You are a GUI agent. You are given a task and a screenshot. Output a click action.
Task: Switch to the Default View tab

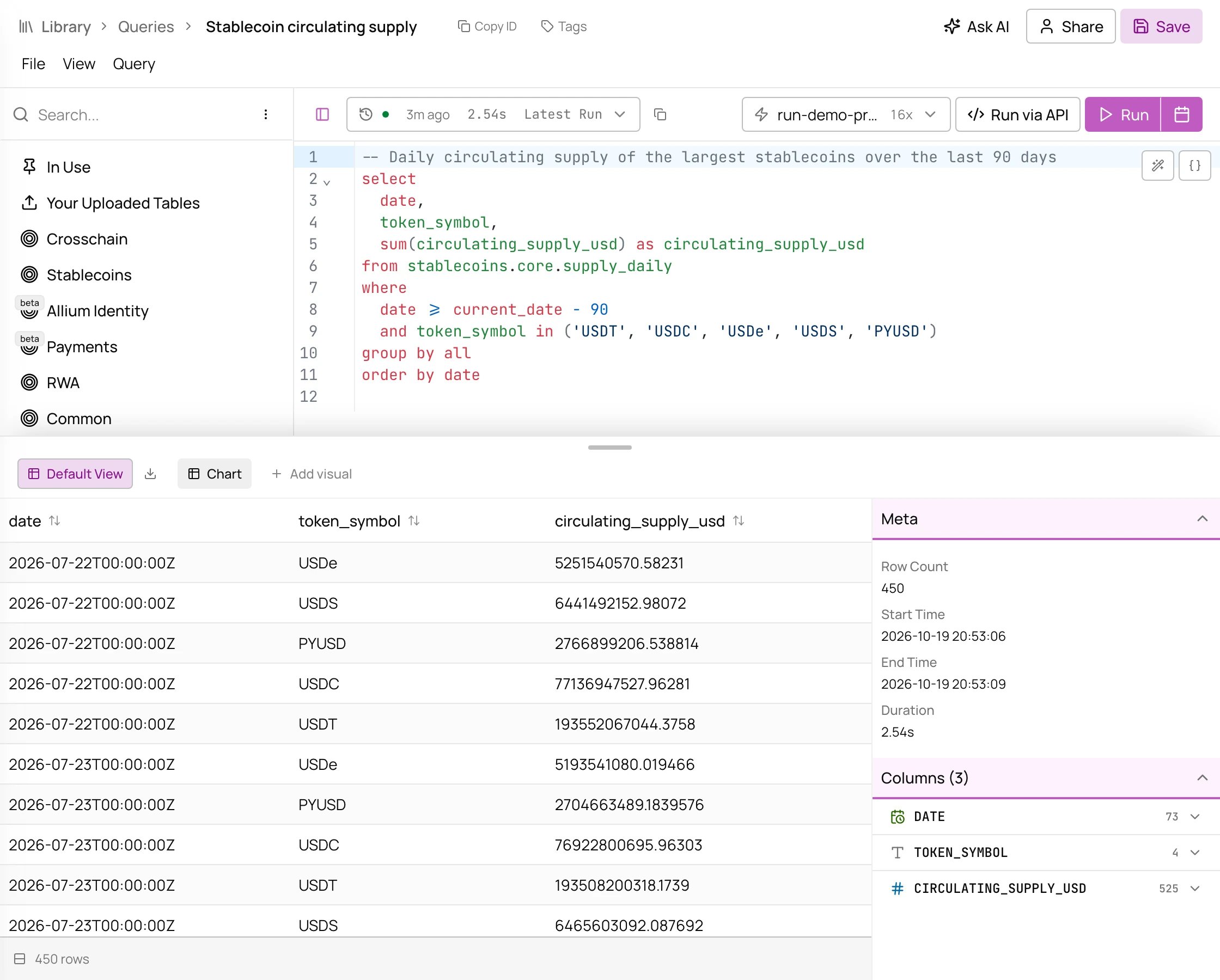pyautogui.click(x=75, y=474)
